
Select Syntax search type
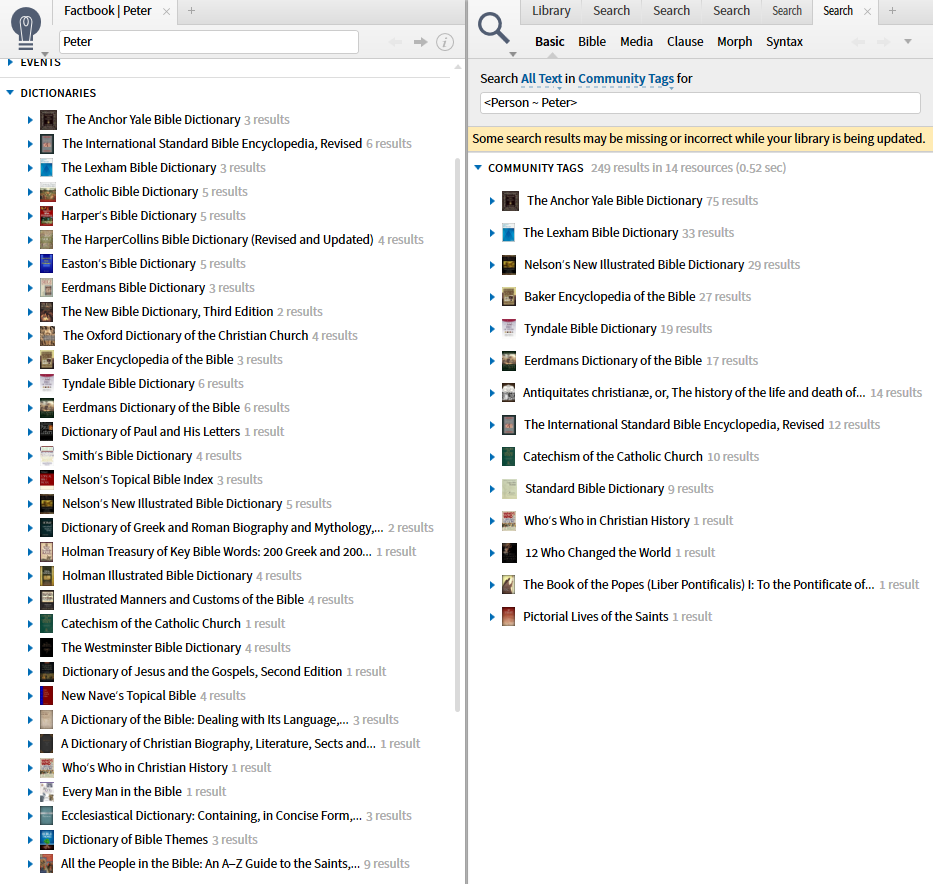click(x=784, y=42)
